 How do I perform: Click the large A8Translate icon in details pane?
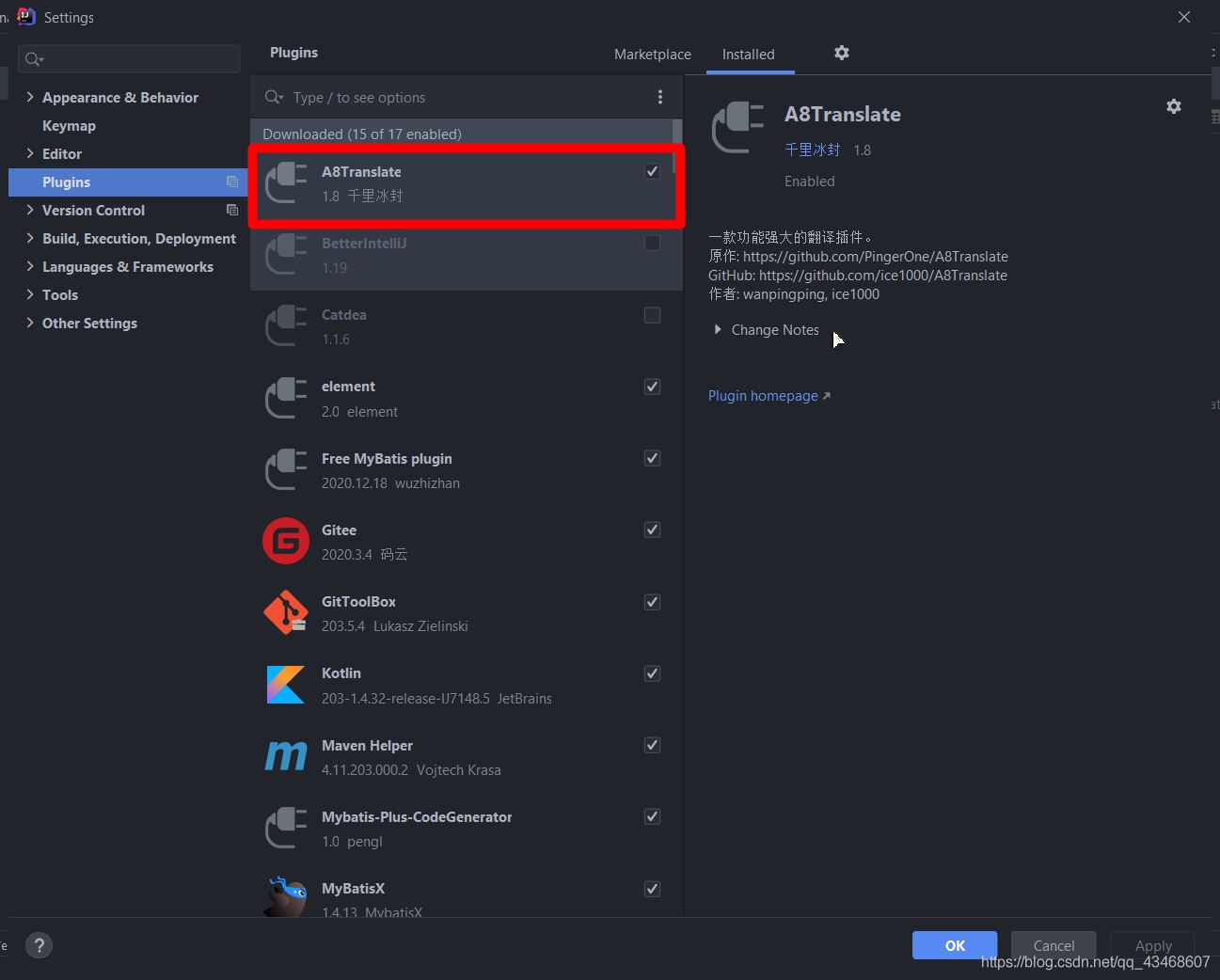click(738, 127)
